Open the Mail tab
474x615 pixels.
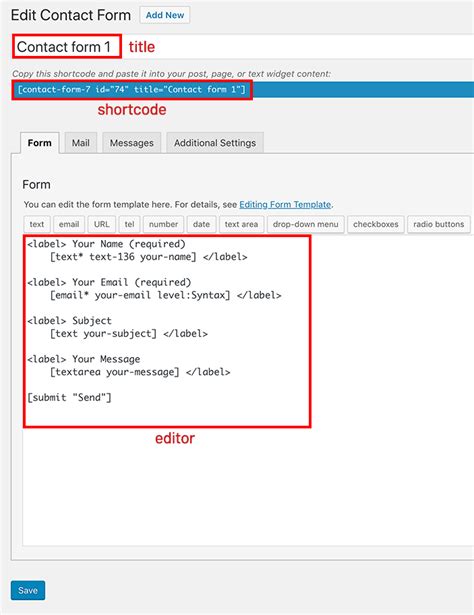coord(81,143)
